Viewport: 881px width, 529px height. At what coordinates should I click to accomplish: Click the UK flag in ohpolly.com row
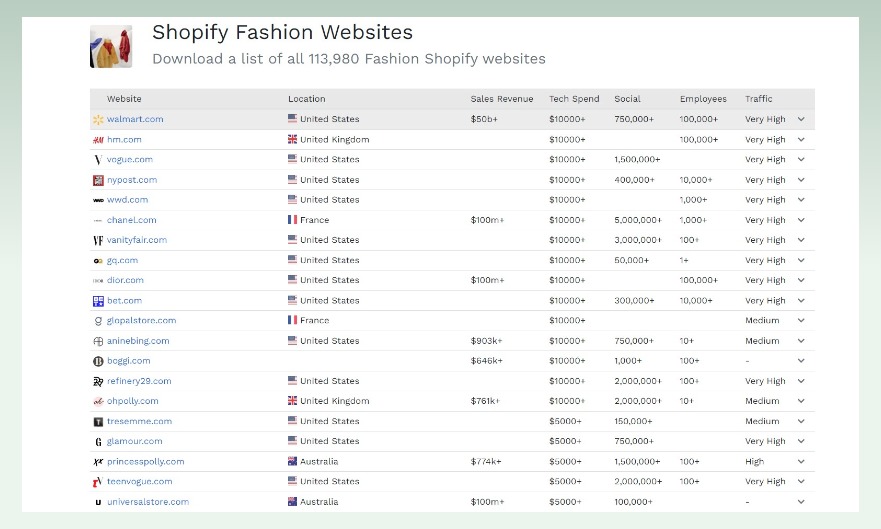pyautogui.click(x=292, y=400)
